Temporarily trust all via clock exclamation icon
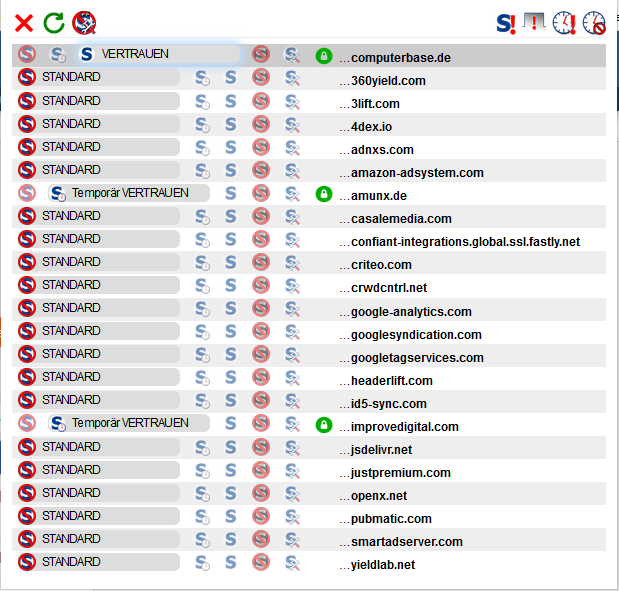619x591 pixels. (x=564, y=23)
